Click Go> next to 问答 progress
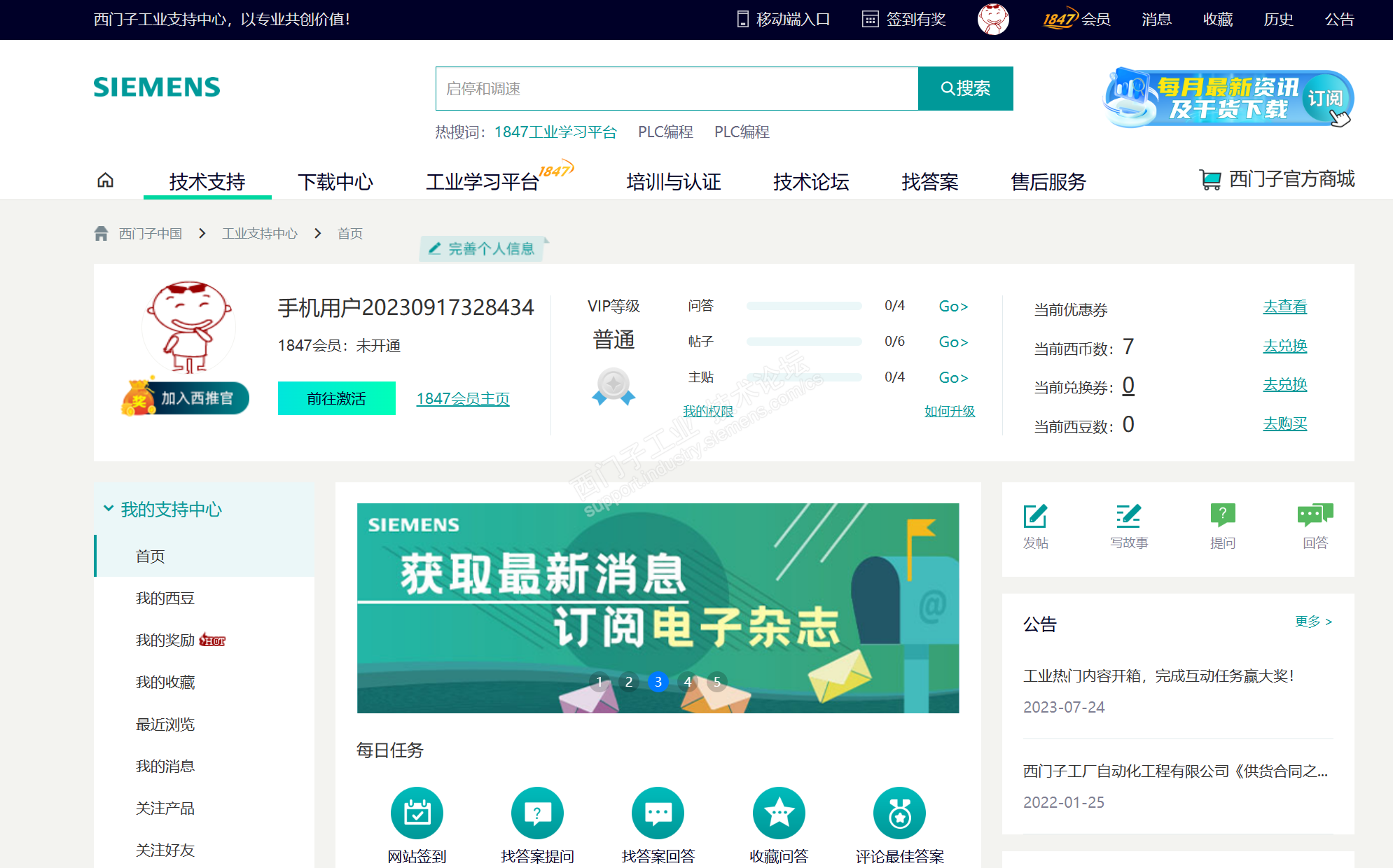 953,307
